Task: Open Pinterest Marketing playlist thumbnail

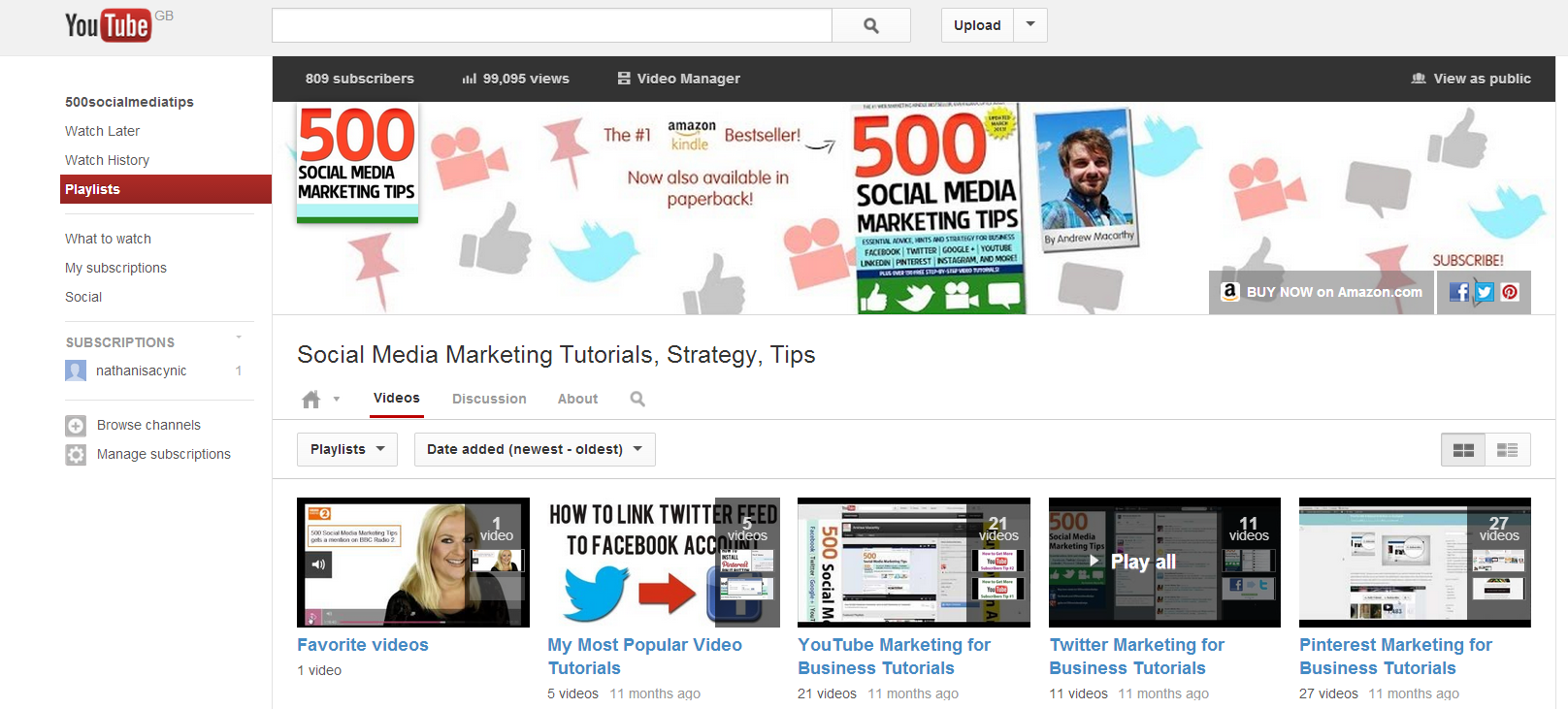Action: [x=1415, y=563]
